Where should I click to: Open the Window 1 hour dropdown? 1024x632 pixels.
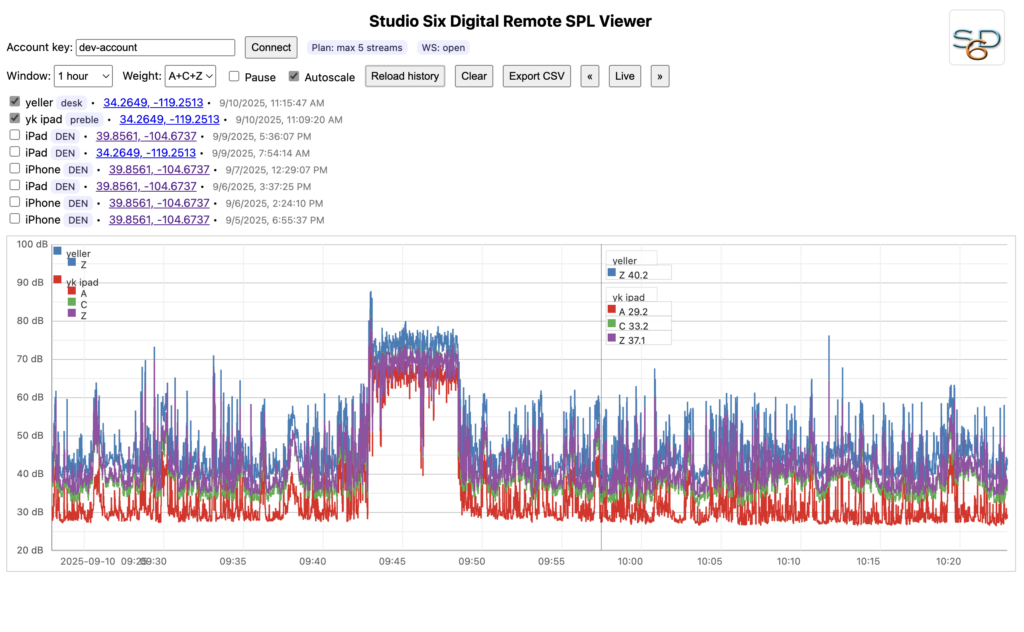tap(83, 76)
